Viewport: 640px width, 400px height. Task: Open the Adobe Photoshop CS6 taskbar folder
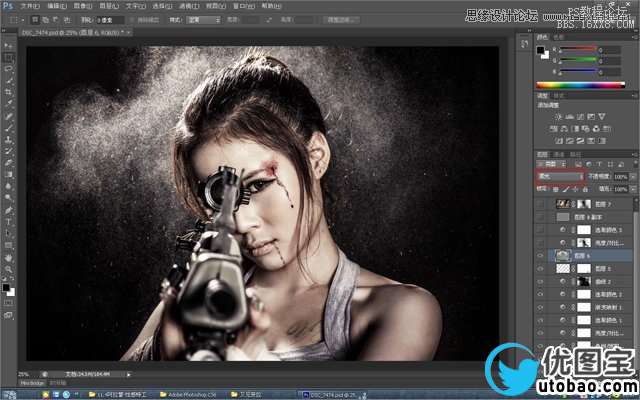point(187,395)
